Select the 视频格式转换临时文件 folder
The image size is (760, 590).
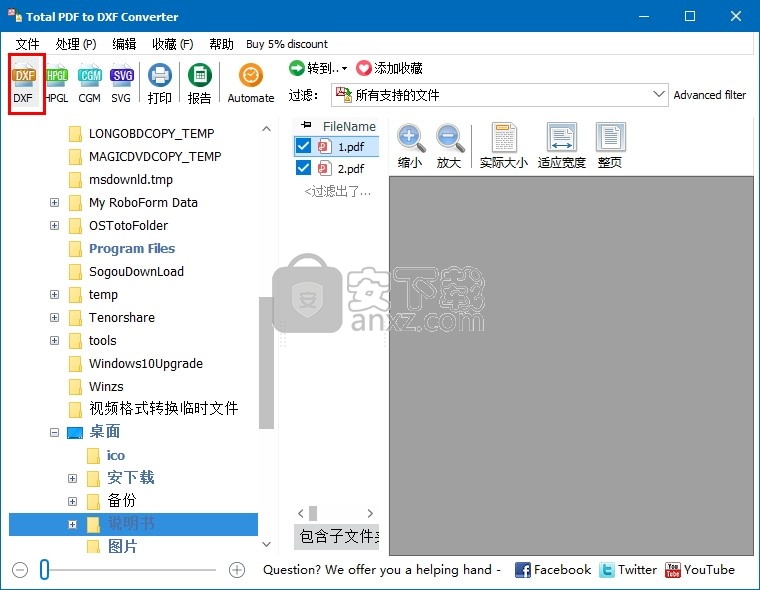click(x=163, y=409)
